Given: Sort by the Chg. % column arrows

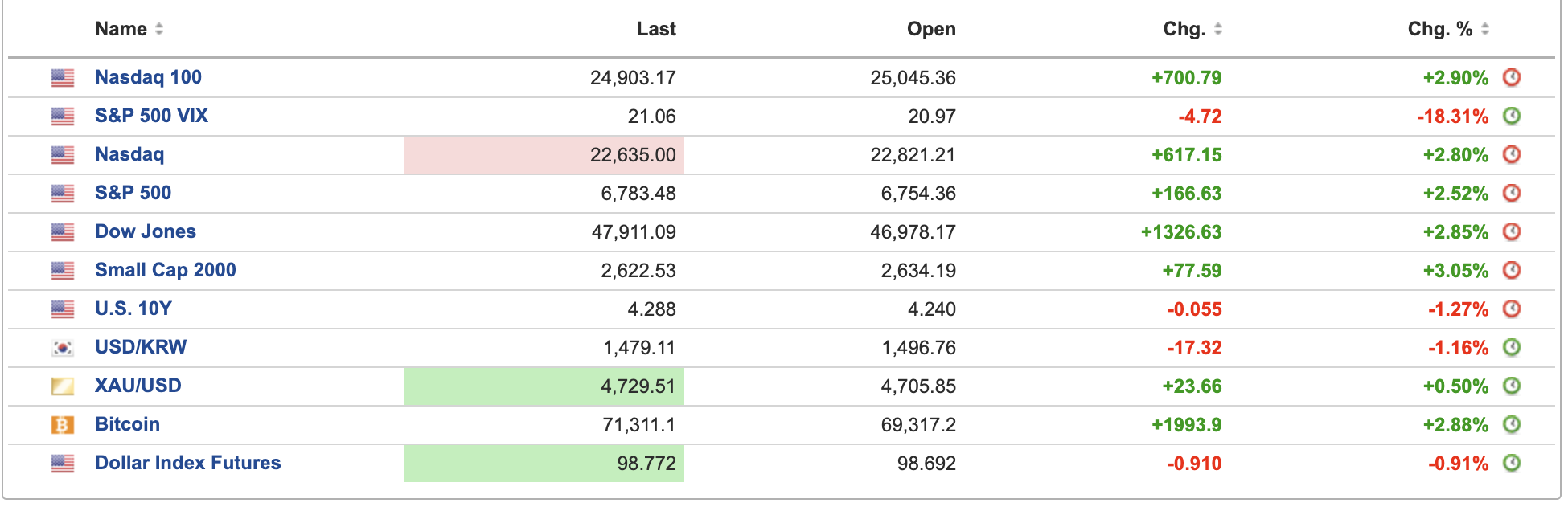Looking at the screenshot, I should point(1485,30).
